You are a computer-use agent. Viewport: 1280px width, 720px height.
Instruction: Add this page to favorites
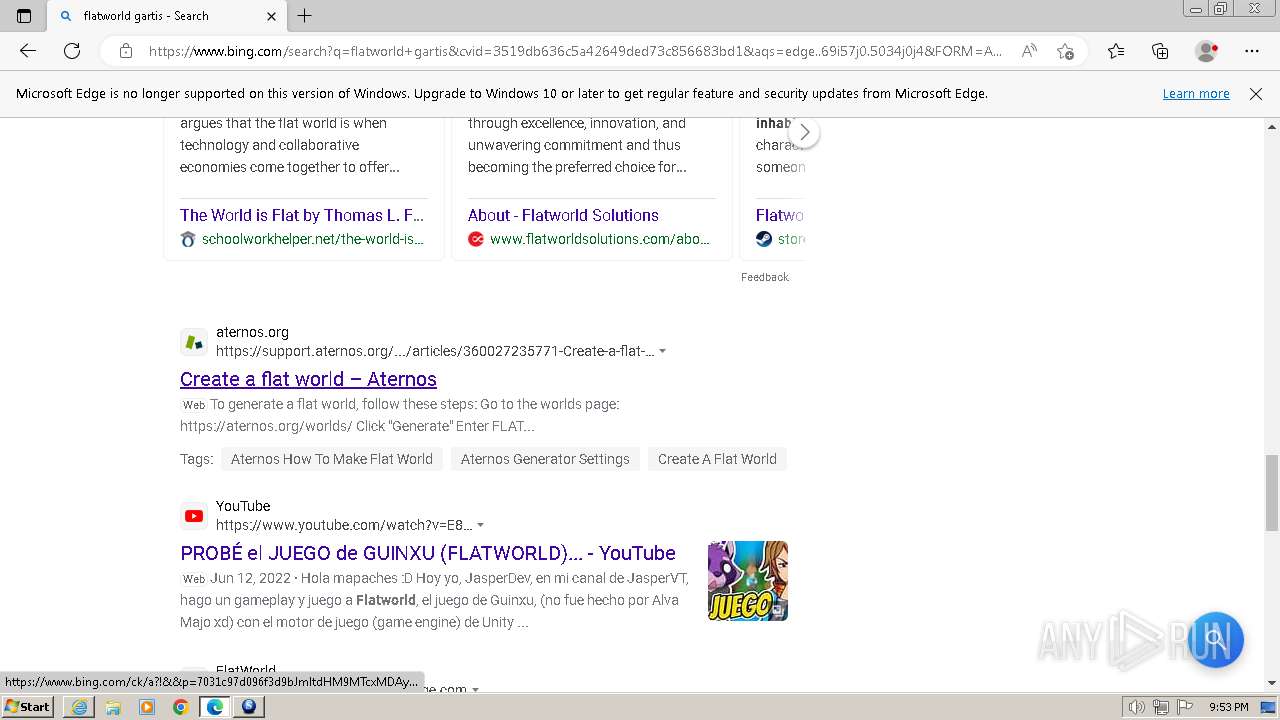1065,51
